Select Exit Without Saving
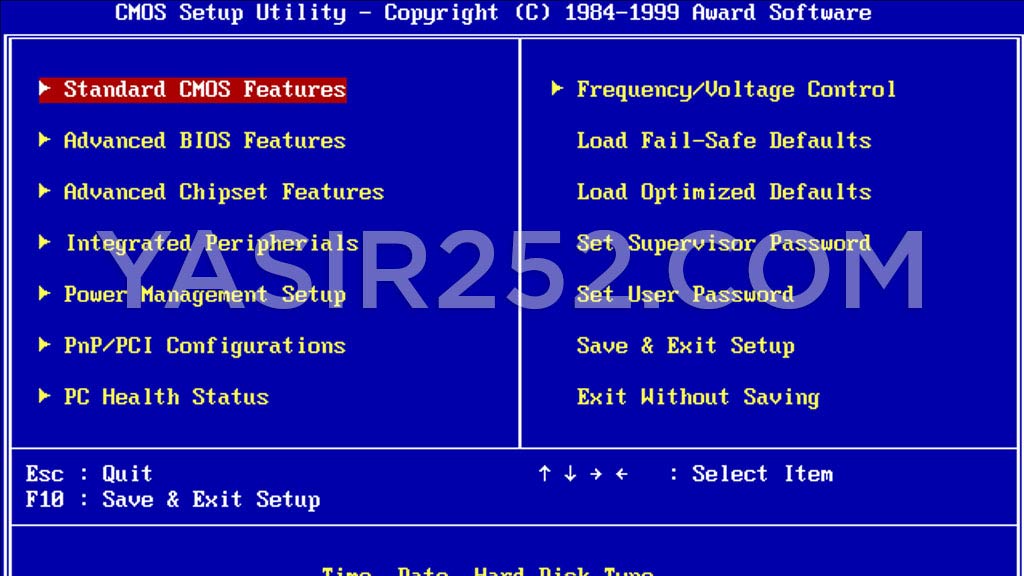1024x576 pixels. [697, 396]
